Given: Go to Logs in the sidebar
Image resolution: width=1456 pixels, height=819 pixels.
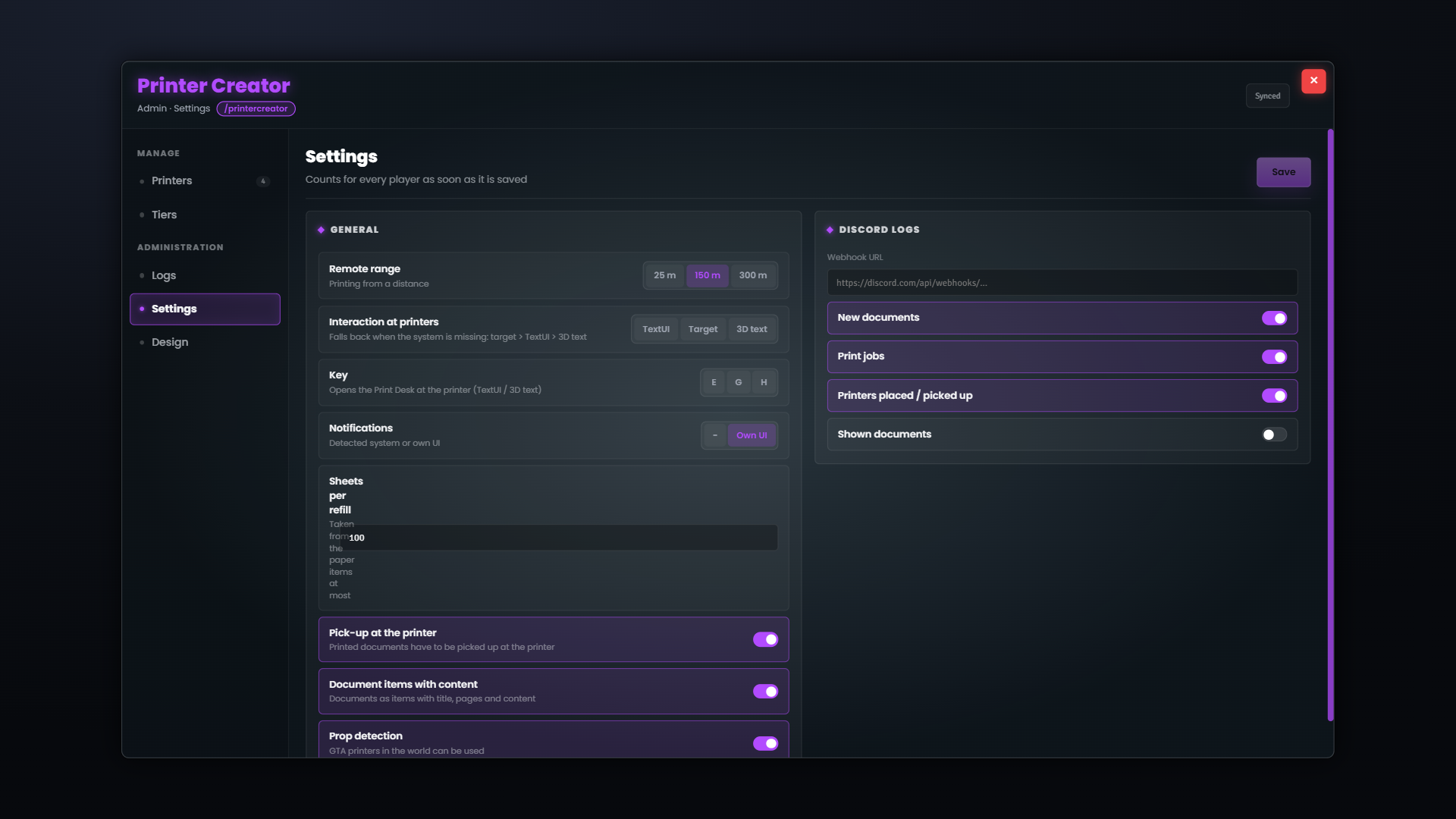Looking at the screenshot, I should click(x=205, y=275).
